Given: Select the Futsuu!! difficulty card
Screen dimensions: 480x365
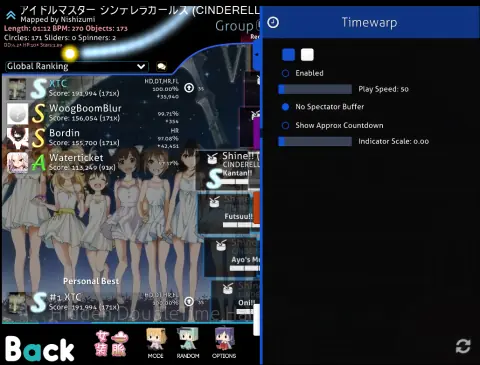Looking at the screenshot, I should (229, 213).
